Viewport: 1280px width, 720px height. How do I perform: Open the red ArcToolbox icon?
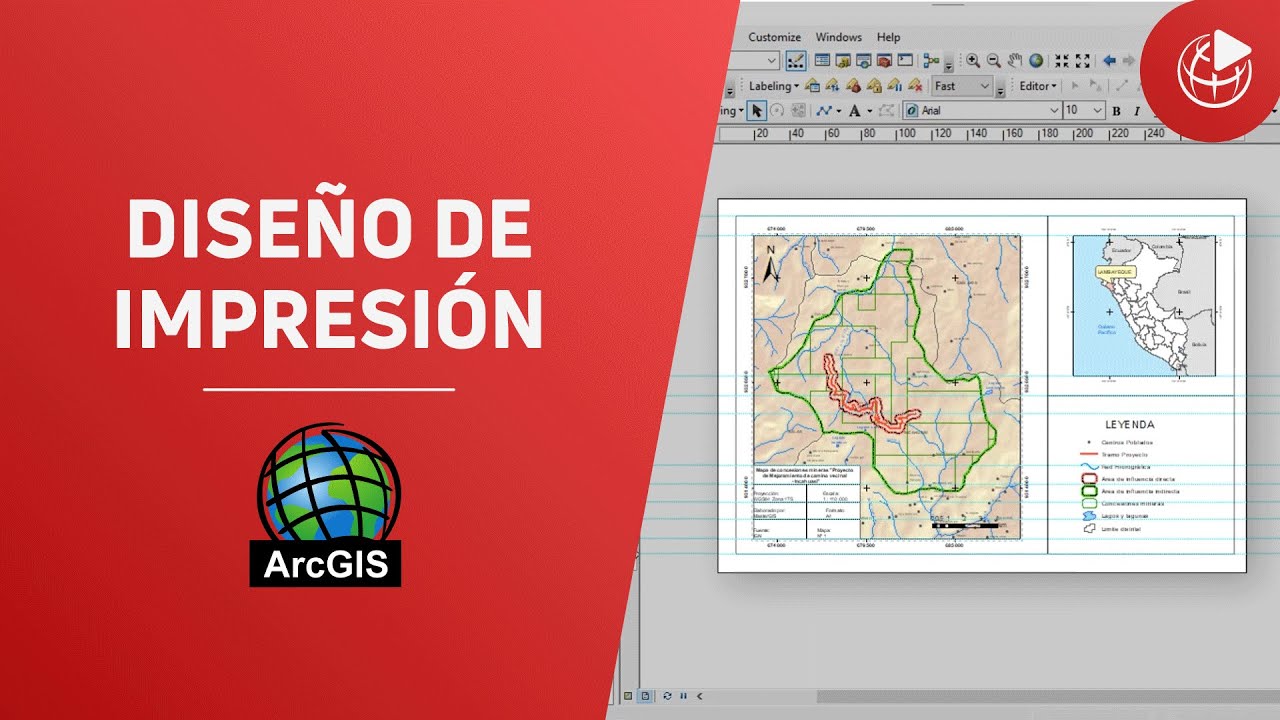[884, 61]
